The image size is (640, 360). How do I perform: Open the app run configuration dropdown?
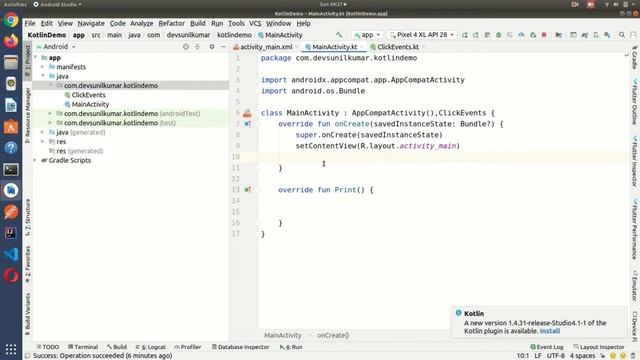[367, 35]
